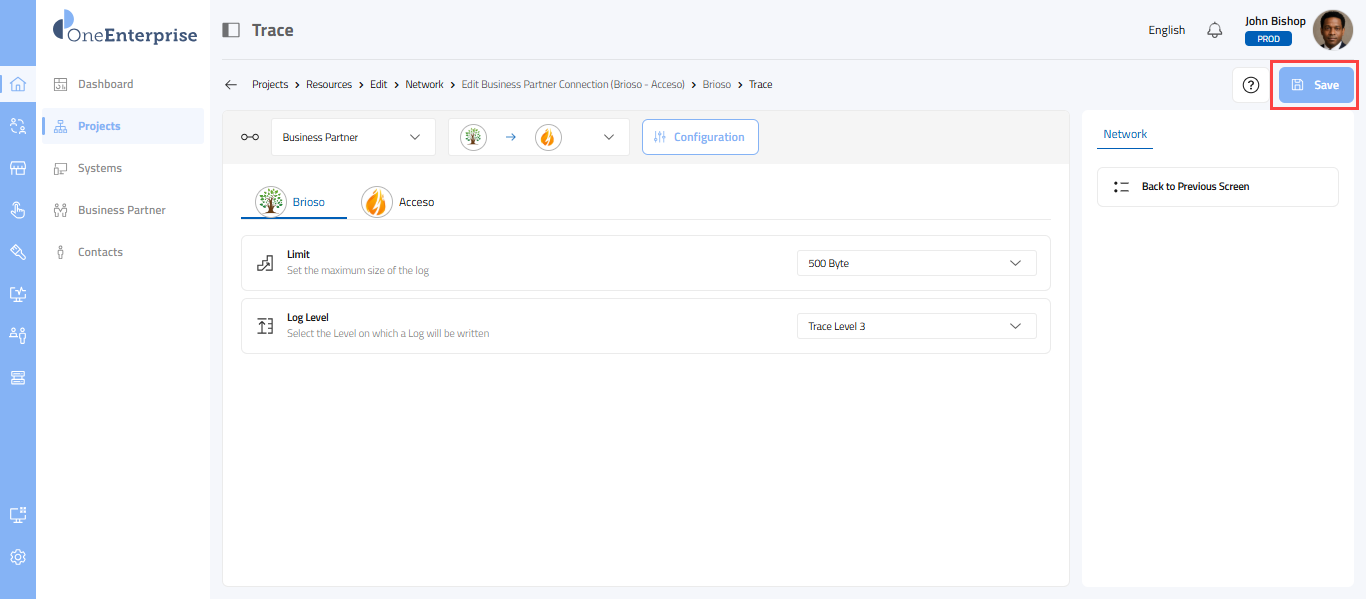The width and height of the screenshot is (1366, 599).
Task: Click John Bishop's profile avatar
Action: 1332,30
